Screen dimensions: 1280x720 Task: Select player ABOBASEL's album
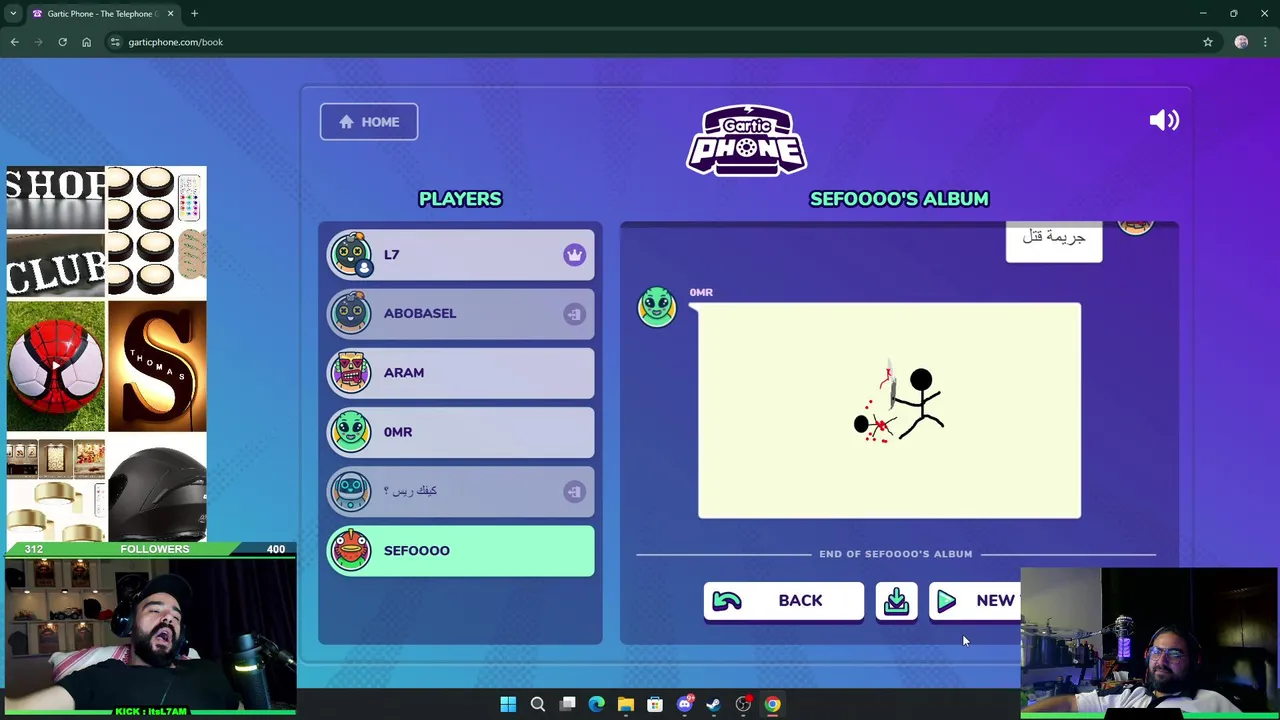click(461, 314)
